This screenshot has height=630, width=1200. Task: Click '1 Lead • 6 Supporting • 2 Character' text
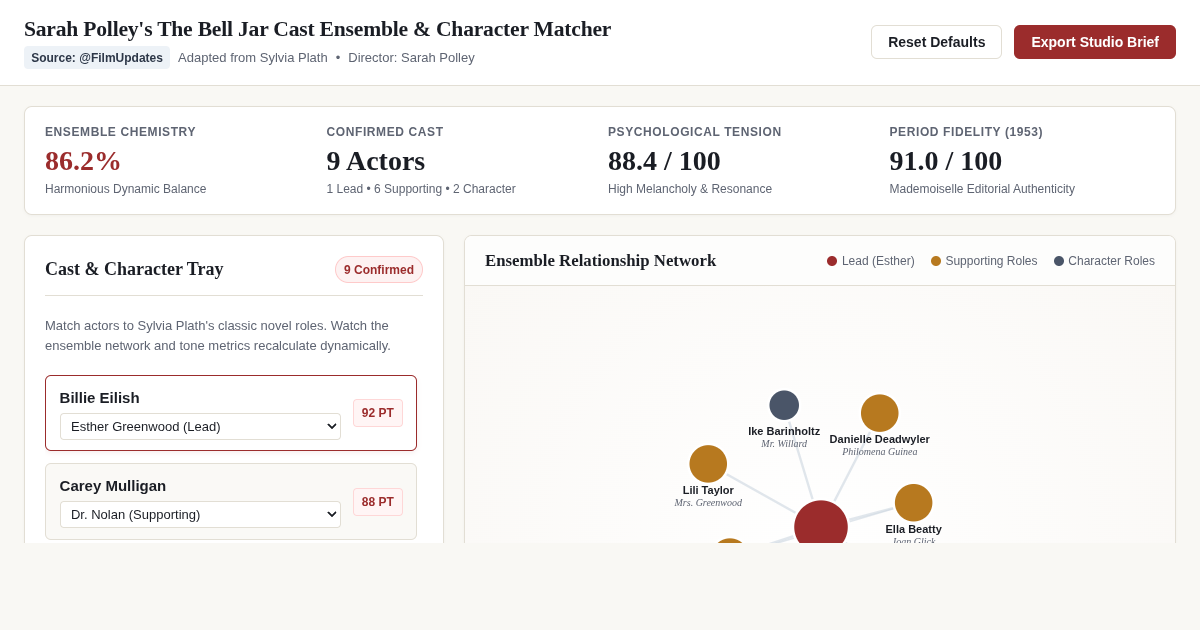click(x=421, y=189)
